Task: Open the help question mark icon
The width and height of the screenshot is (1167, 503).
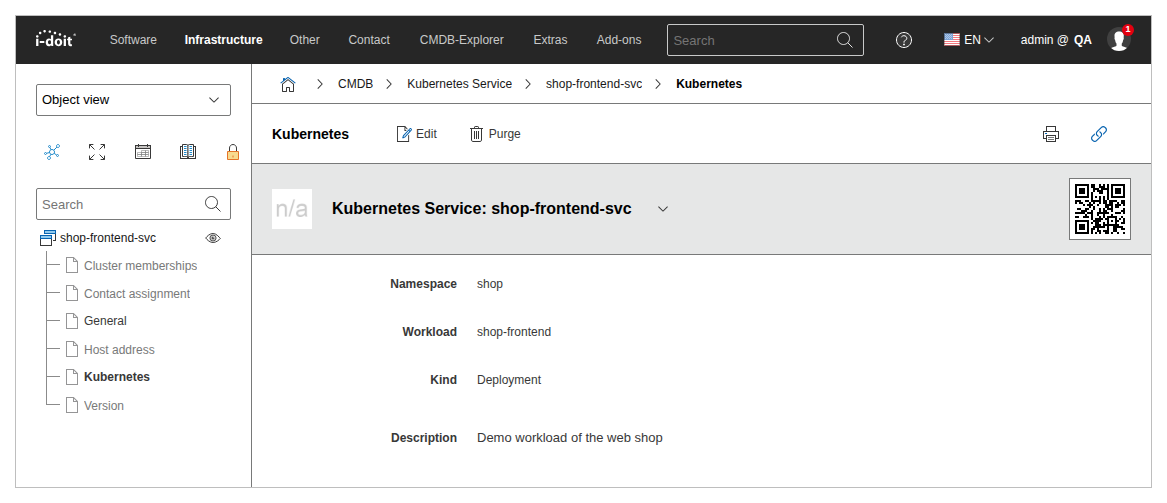Action: 904,40
